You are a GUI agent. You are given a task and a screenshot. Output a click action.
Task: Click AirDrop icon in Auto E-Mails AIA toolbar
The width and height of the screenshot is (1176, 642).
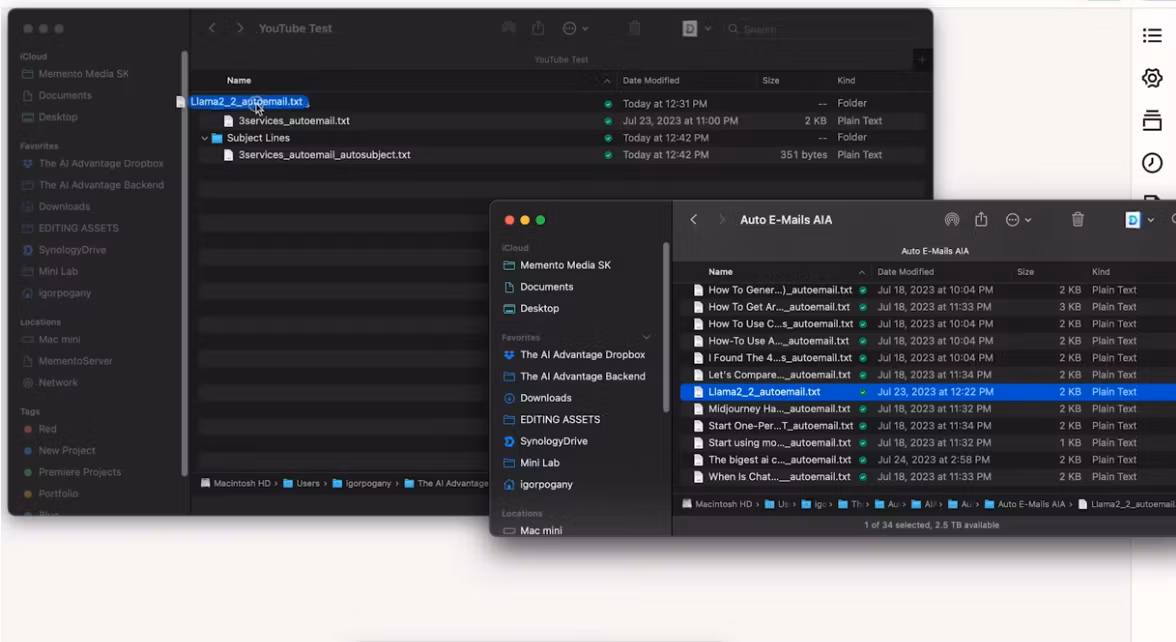click(x=951, y=220)
